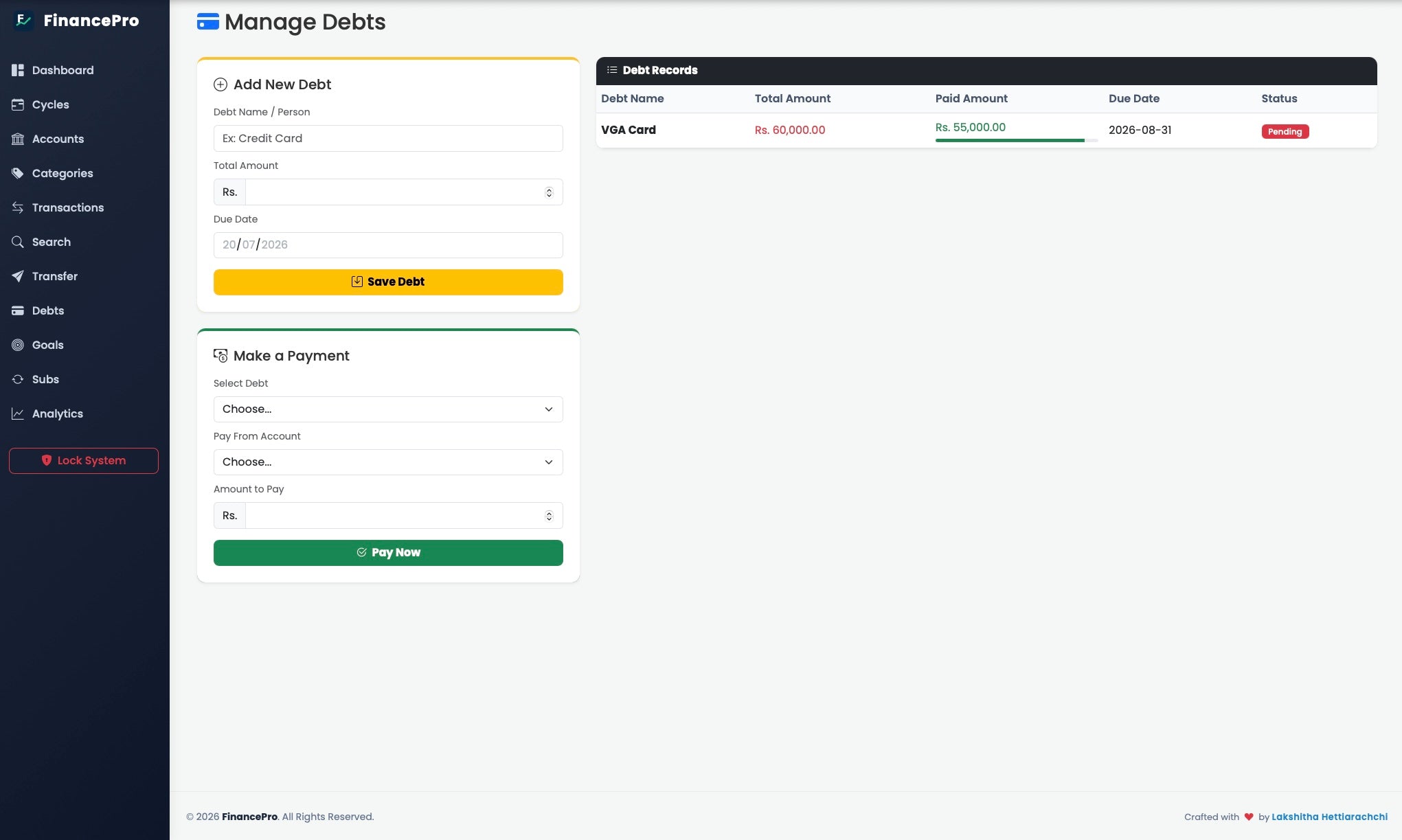The height and width of the screenshot is (840, 1402).
Task: Click the Lock System button
Action: pyautogui.click(x=84, y=461)
